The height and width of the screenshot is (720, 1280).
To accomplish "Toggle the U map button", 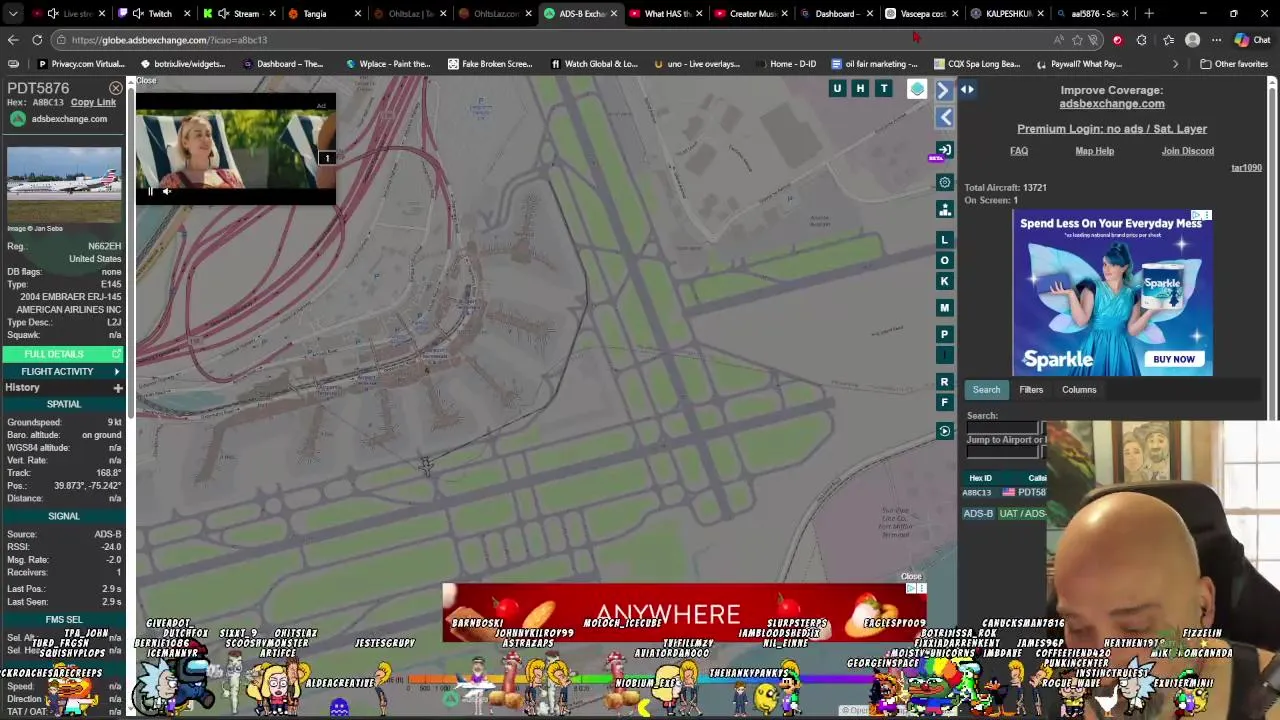I will pyautogui.click(x=837, y=89).
